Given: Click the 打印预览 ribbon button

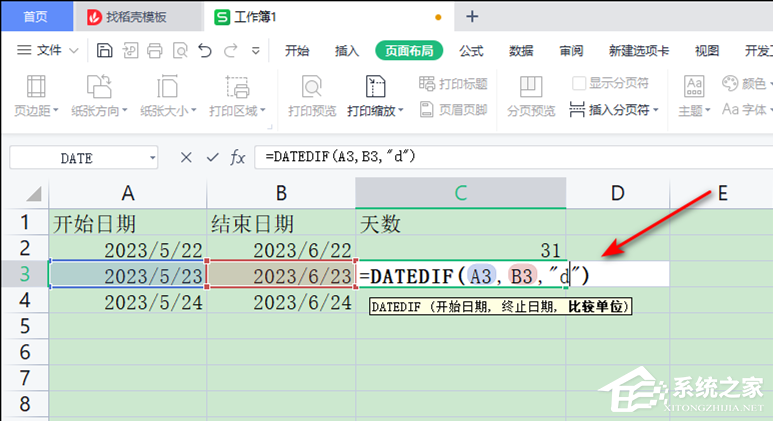Looking at the screenshot, I should [312, 96].
